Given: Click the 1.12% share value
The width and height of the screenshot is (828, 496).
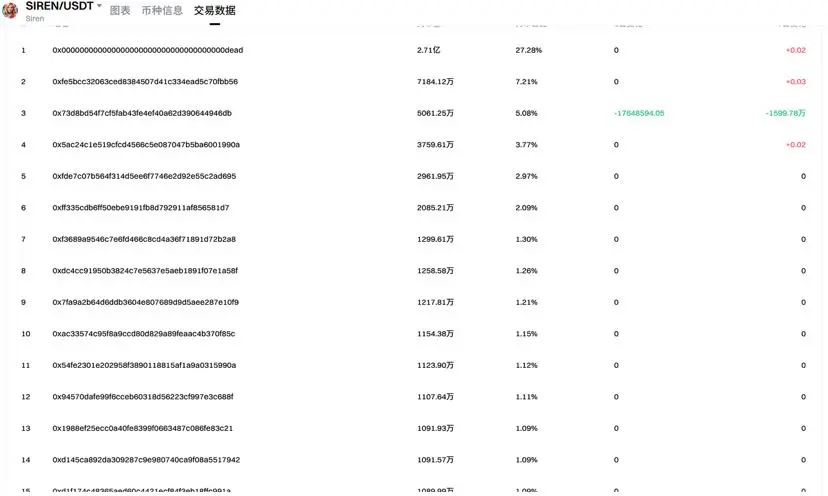Looking at the screenshot, I should (x=526, y=365).
